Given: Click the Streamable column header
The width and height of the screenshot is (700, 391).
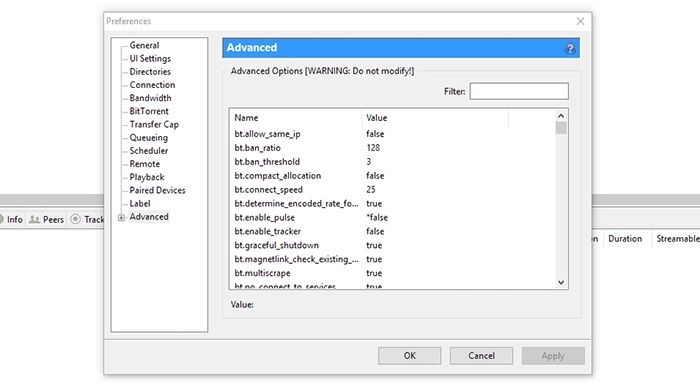Looking at the screenshot, I should (x=677, y=239).
